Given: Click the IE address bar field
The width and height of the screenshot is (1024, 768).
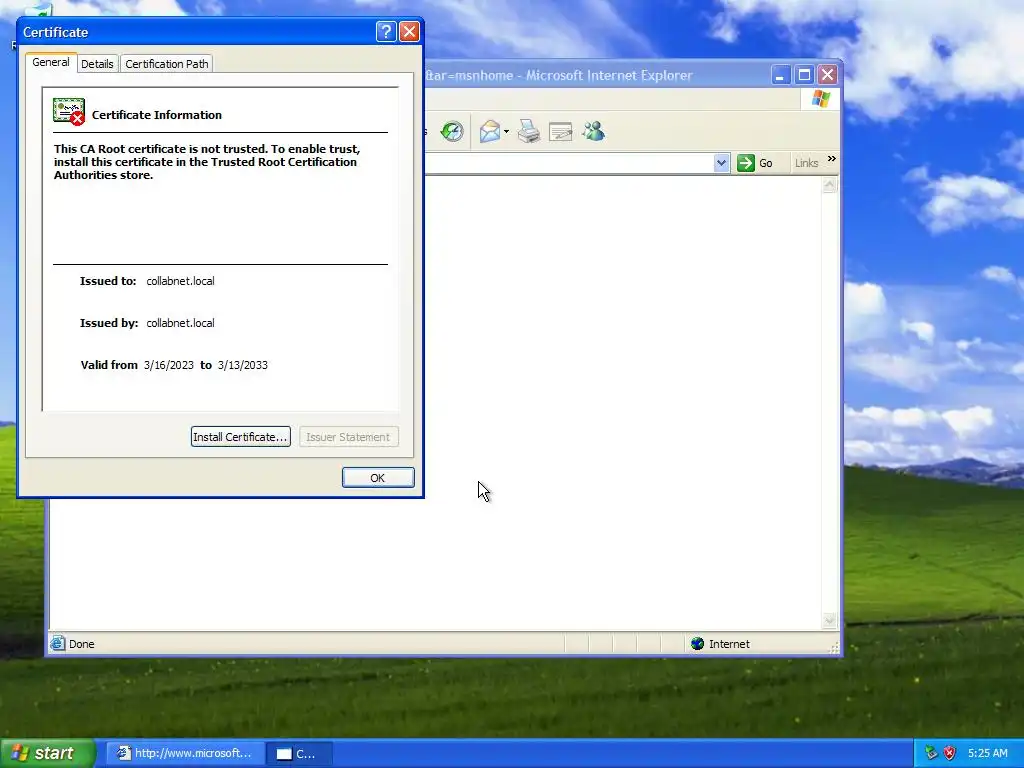Looking at the screenshot, I should point(569,163).
